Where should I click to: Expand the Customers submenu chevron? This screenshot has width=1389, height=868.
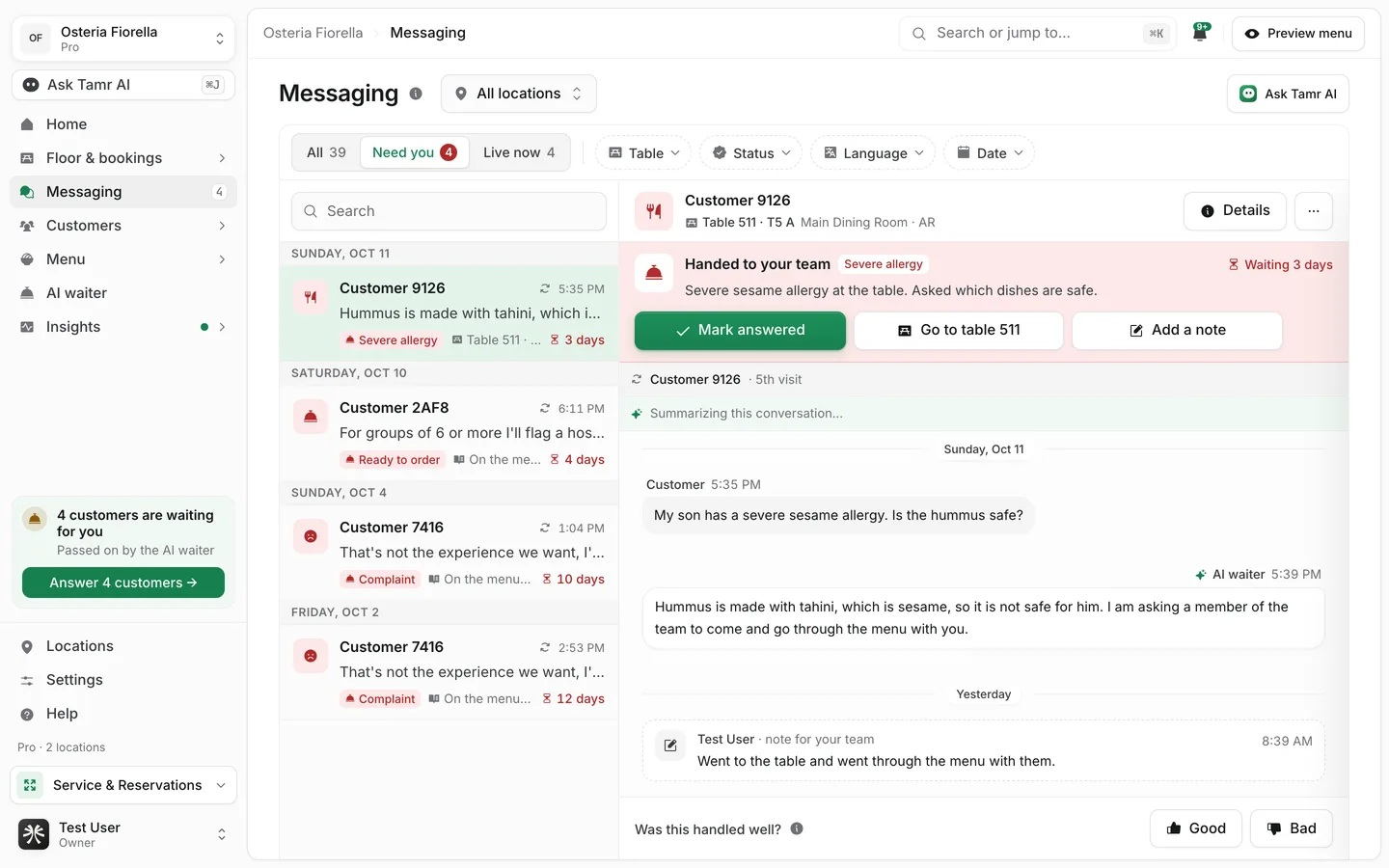point(222,226)
